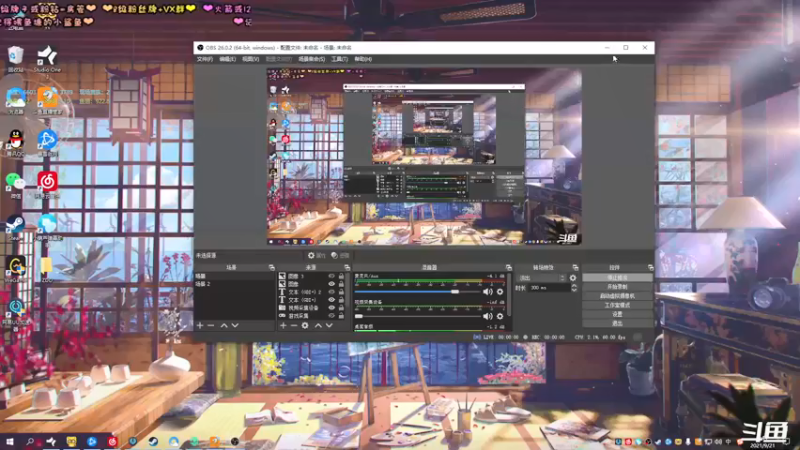Image resolution: width=800 pixels, height=450 pixels.
Task: Open 设置 settings from the controls dock
Action: click(617, 314)
